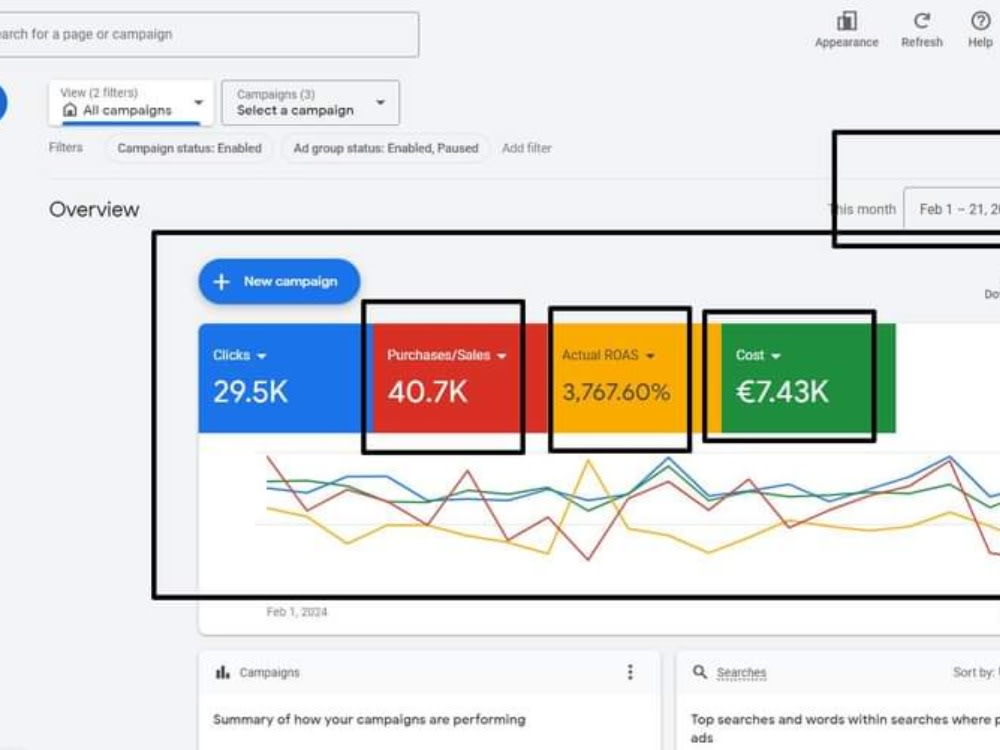Viewport: 1000px width, 750px height.
Task: Click the search for a page or campaign field
Action: 207,34
